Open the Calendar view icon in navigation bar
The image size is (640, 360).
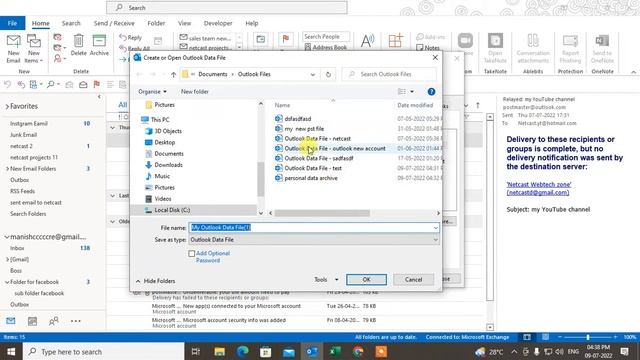pyautogui.click(x=32, y=321)
